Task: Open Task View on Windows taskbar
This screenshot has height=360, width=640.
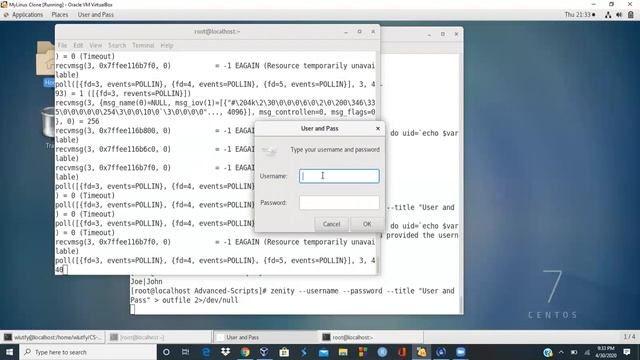Action: pyautogui.click(x=185, y=352)
